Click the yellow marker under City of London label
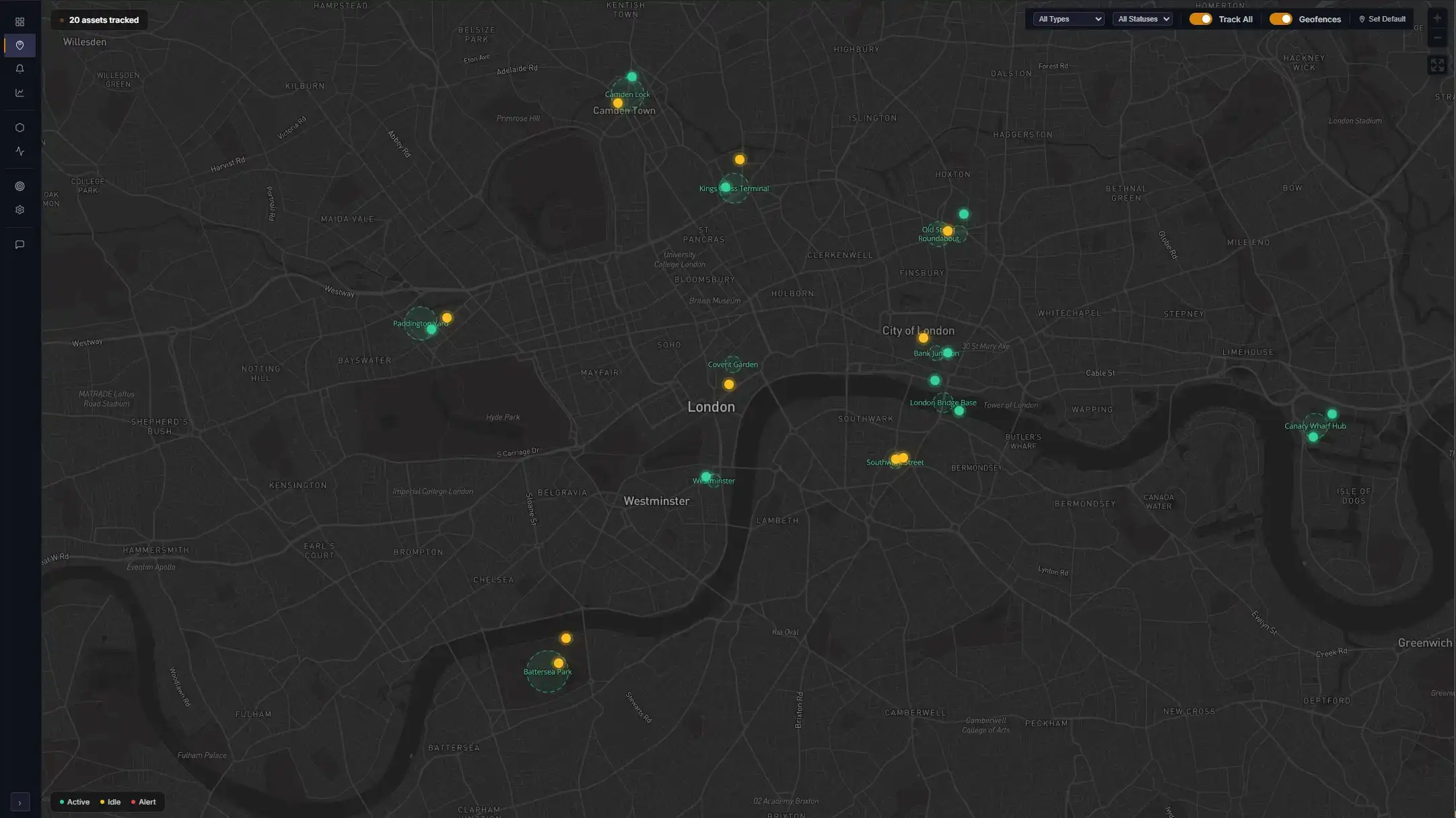This screenshot has width=1456, height=818. pyautogui.click(x=923, y=338)
